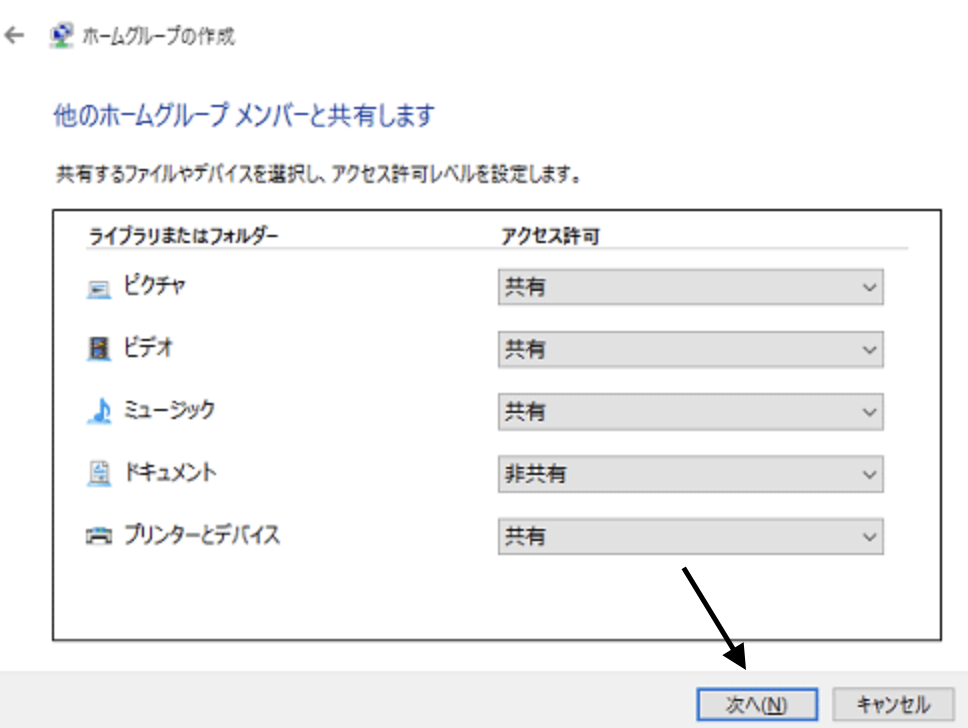Viewport: 968px width, 728px height.
Task: Open the ビデオ access permission dropdown
Action: coord(690,350)
